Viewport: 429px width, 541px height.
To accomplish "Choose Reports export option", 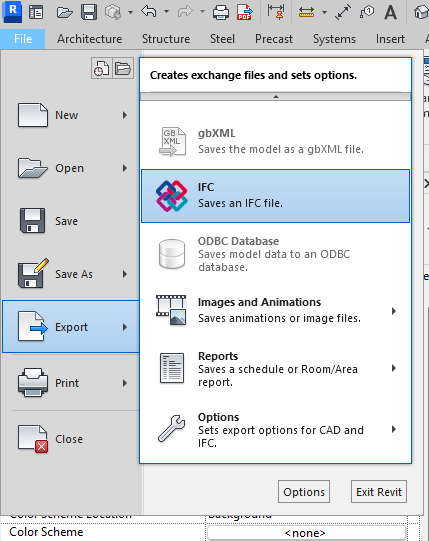I will point(275,368).
